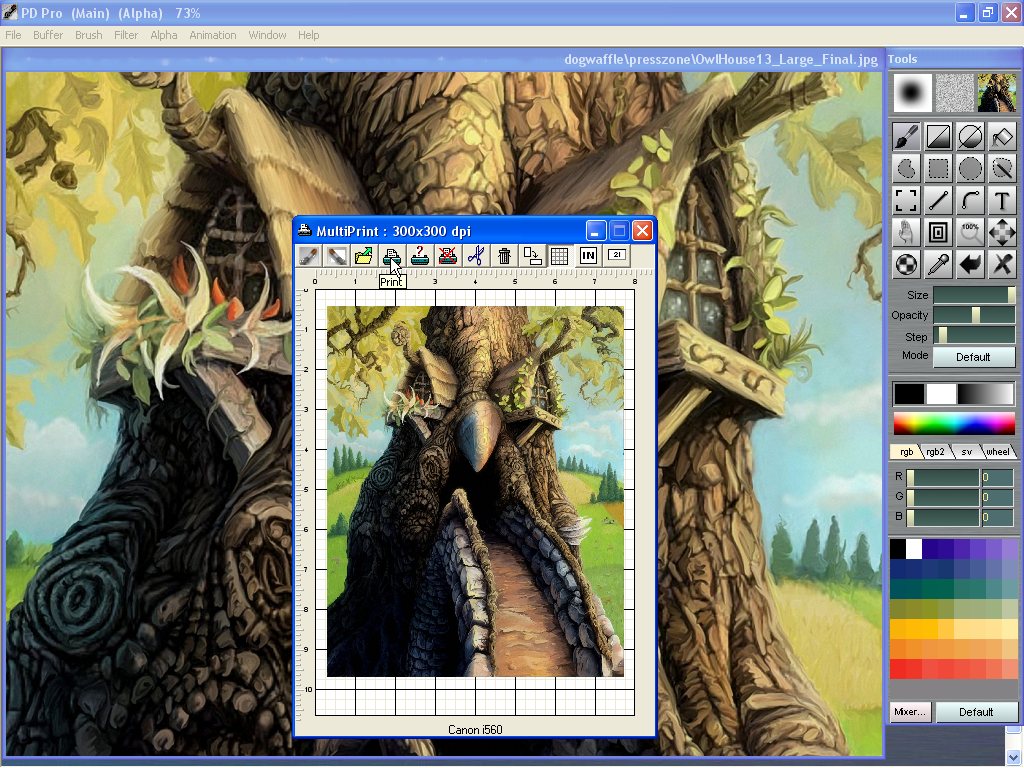This screenshot has width=1024, height=768.
Task: Click the trash can delete icon
Action: coord(504,256)
